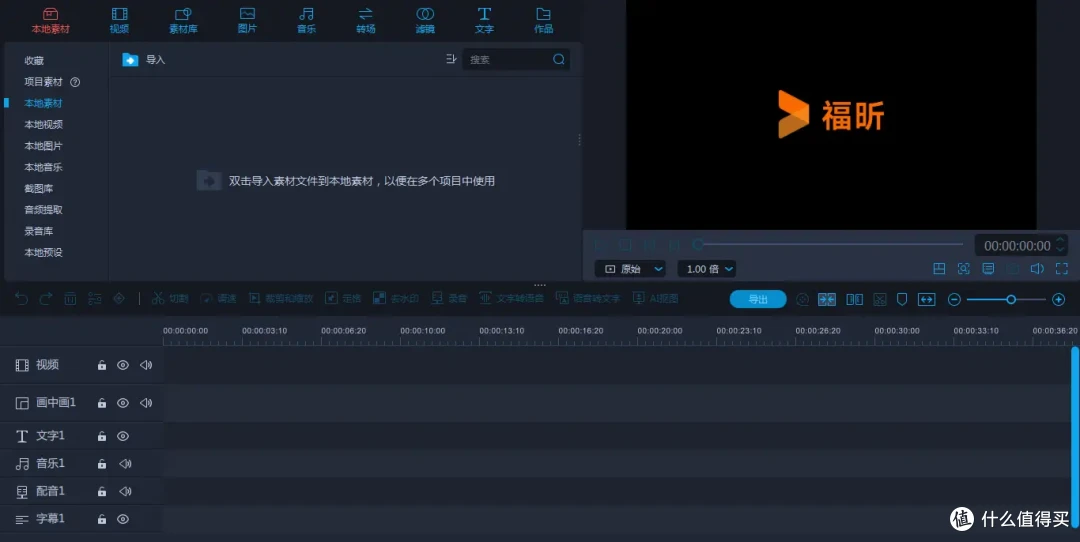Switch to the 滤镜 filters tab
Screen dimensions: 1080x542
(425, 21)
